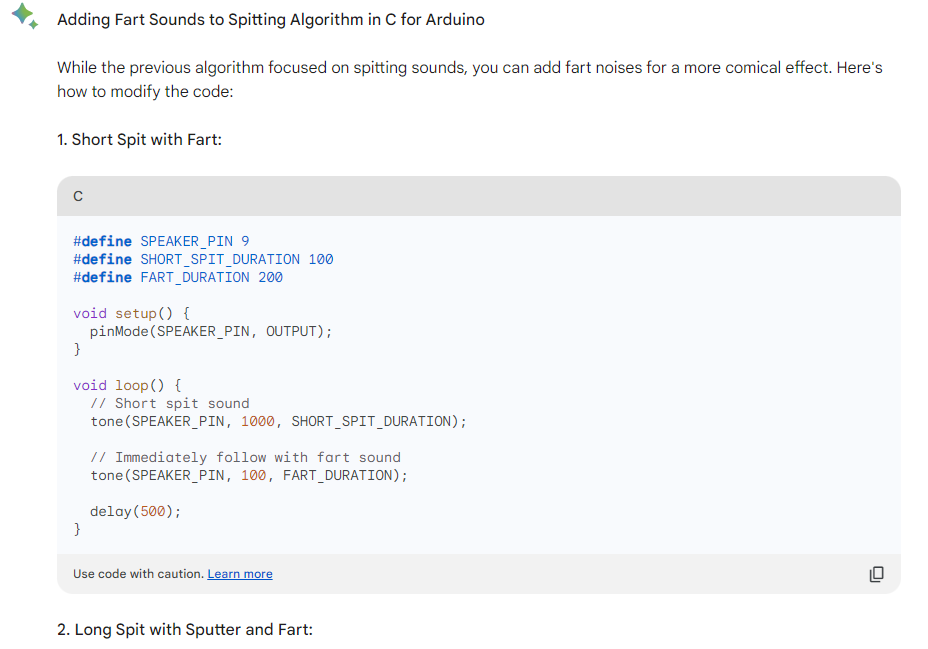Click the 'void loop() {' line
928x649 pixels.
coord(127,386)
